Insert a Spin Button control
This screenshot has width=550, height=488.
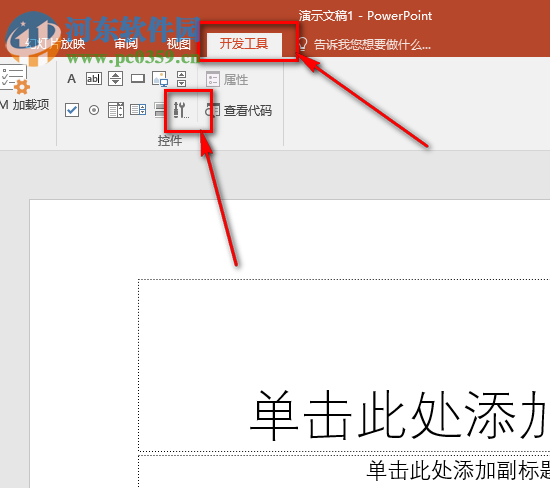click(115, 79)
